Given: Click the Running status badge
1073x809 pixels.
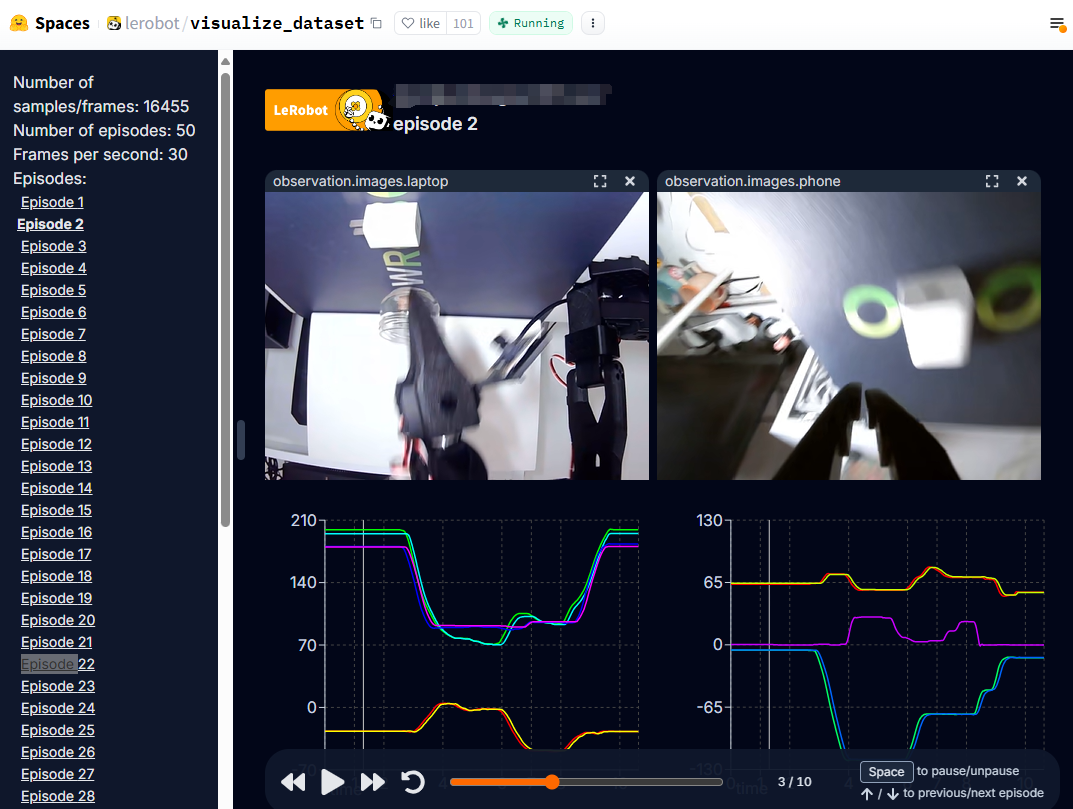Looking at the screenshot, I should tap(531, 23).
